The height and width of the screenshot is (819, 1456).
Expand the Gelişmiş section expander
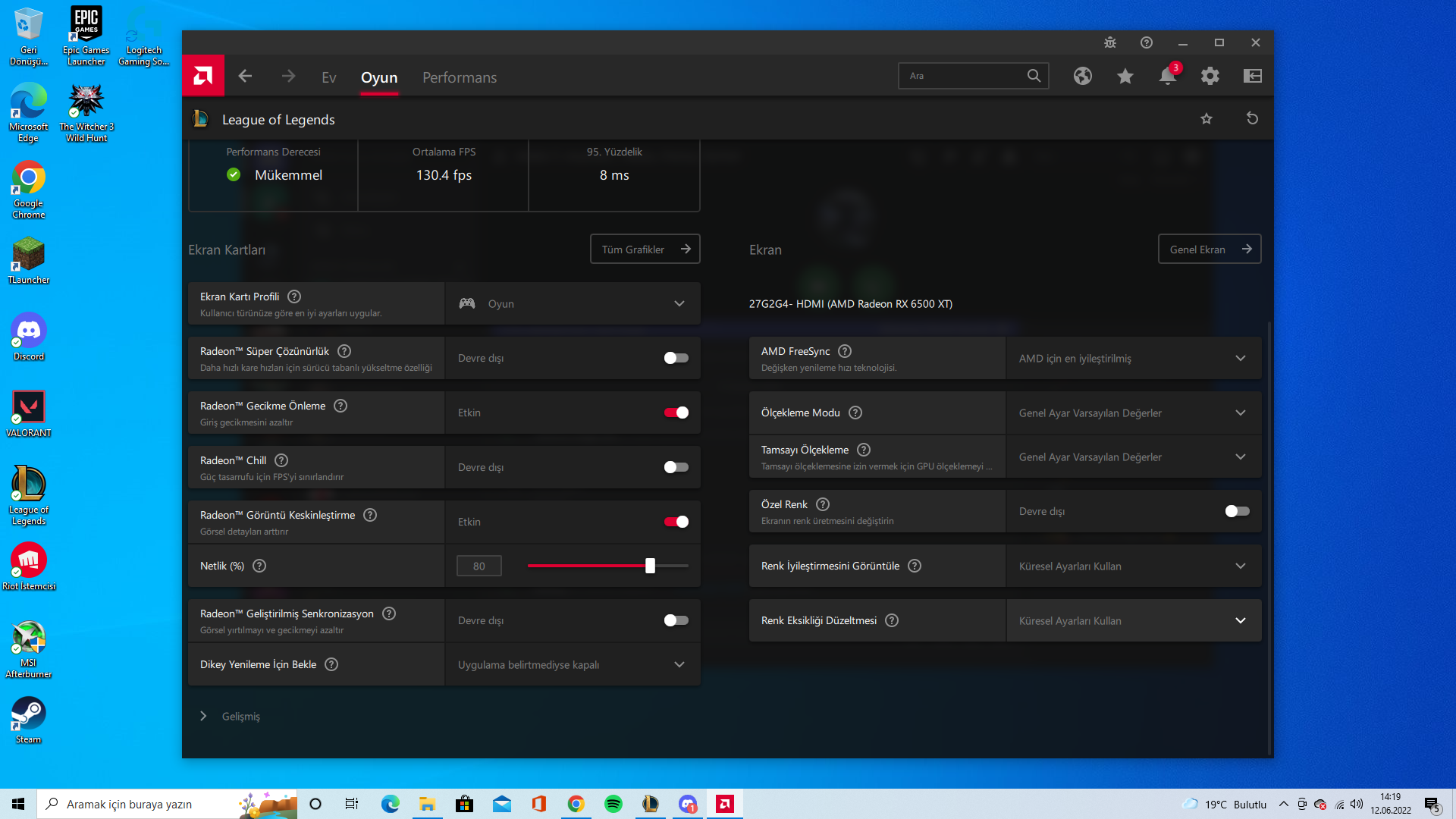[x=204, y=716]
